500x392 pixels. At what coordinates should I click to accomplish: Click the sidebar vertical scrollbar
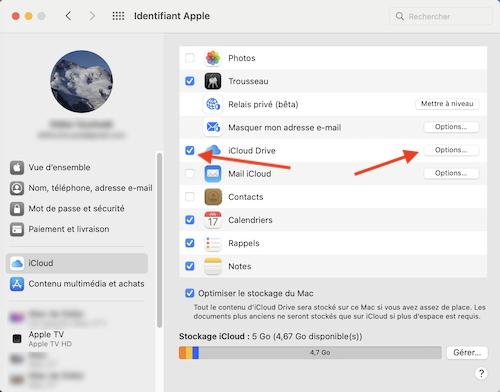pos(159,240)
